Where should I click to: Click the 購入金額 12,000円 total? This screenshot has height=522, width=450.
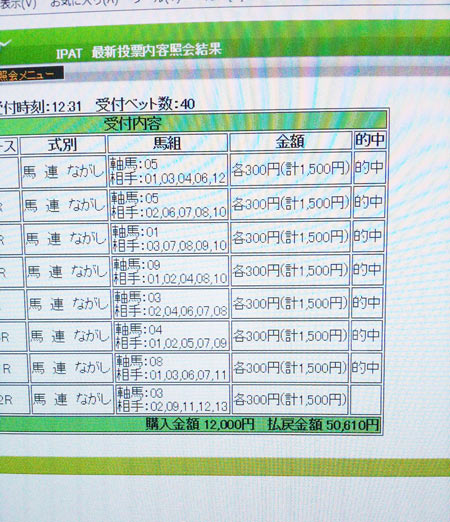point(200,424)
